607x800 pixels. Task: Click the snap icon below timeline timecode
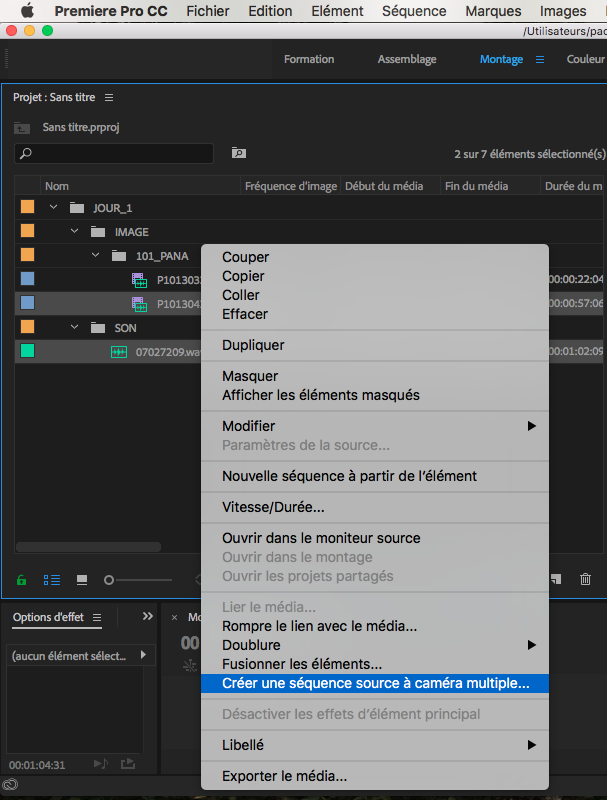[x=190, y=665]
